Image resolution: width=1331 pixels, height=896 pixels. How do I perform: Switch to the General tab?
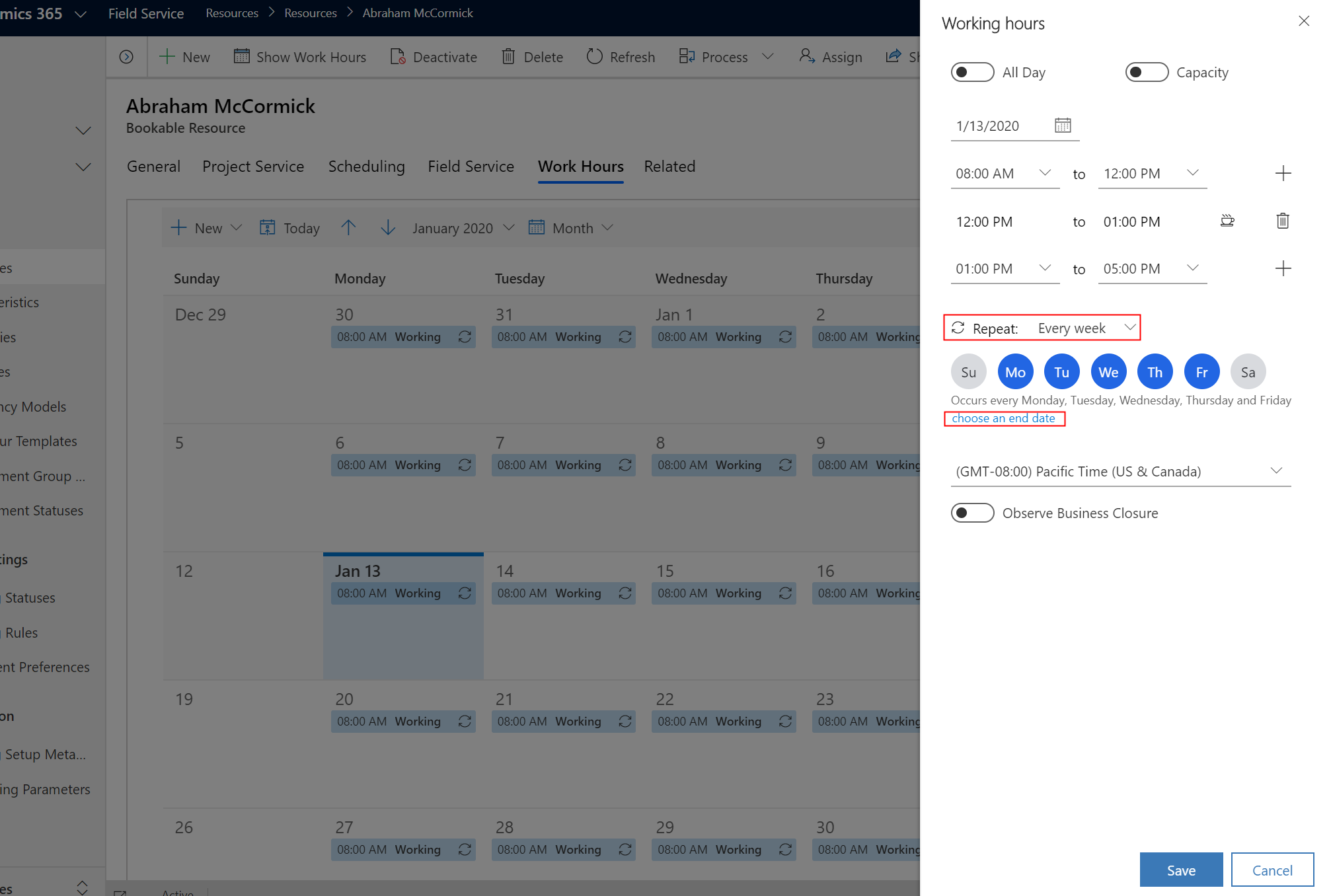(154, 166)
